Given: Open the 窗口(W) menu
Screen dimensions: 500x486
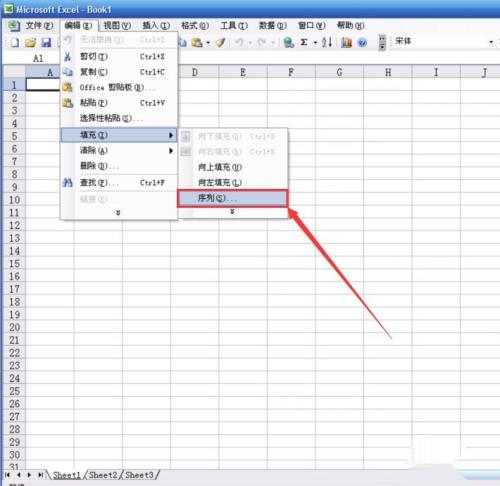Looking at the screenshot, I should click(312, 26).
